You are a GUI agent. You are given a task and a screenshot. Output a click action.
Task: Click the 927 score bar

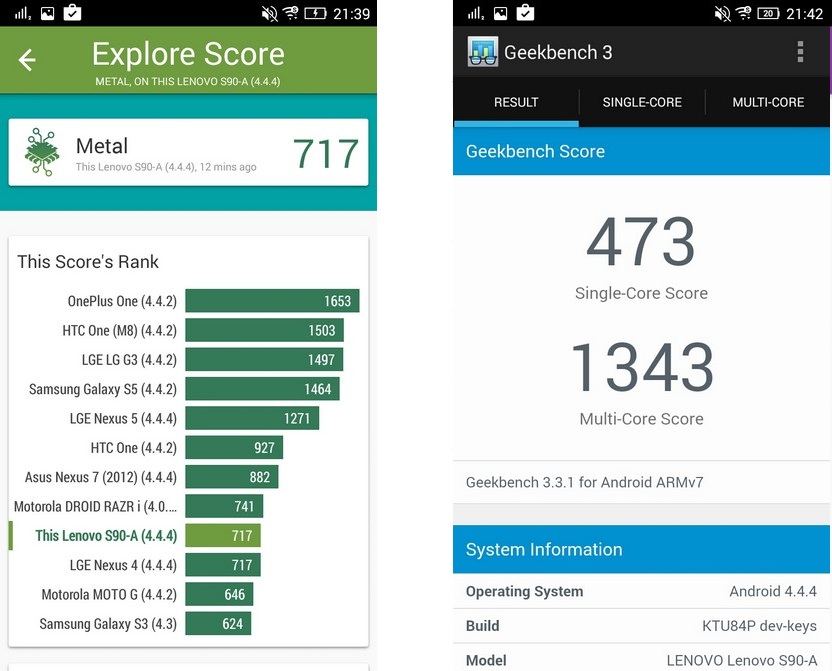pos(234,448)
